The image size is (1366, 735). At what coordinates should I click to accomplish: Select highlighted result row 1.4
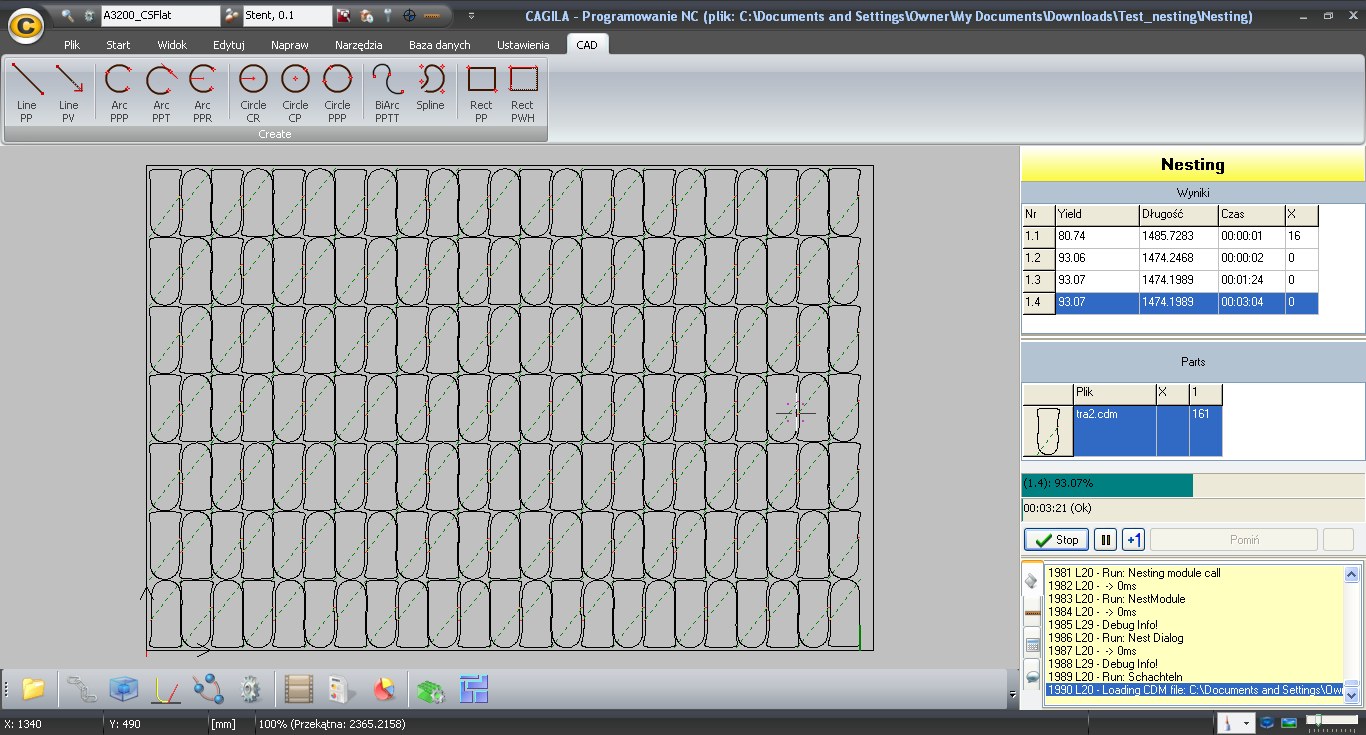1170,302
